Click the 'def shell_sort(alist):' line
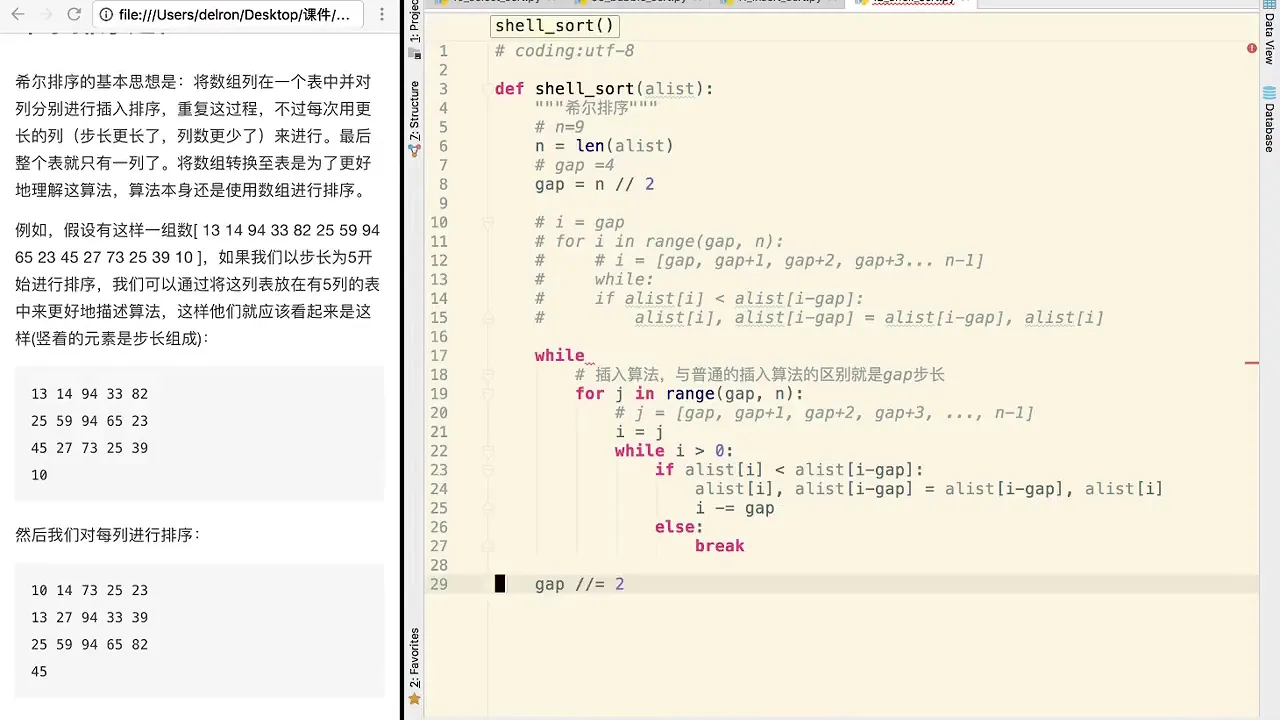Image resolution: width=1280 pixels, height=720 pixels. pyautogui.click(x=604, y=89)
